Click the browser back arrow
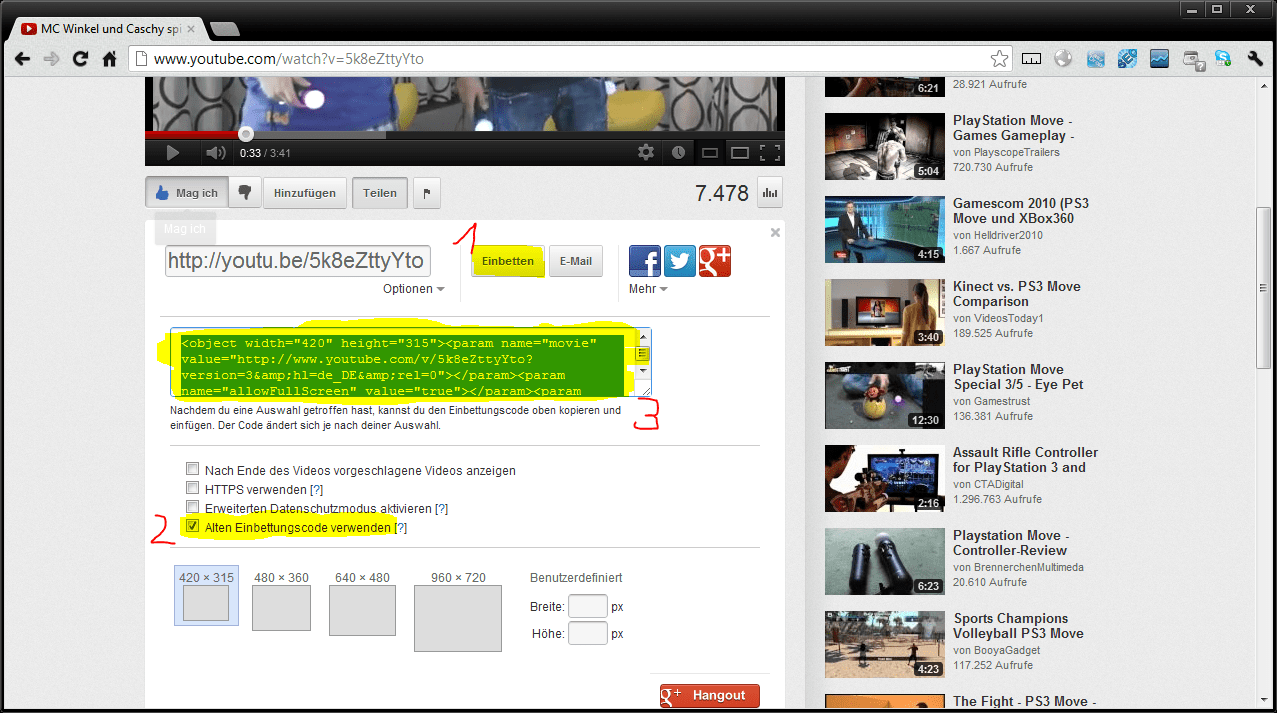This screenshot has height=713, width=1277. (x=22, y=58)
